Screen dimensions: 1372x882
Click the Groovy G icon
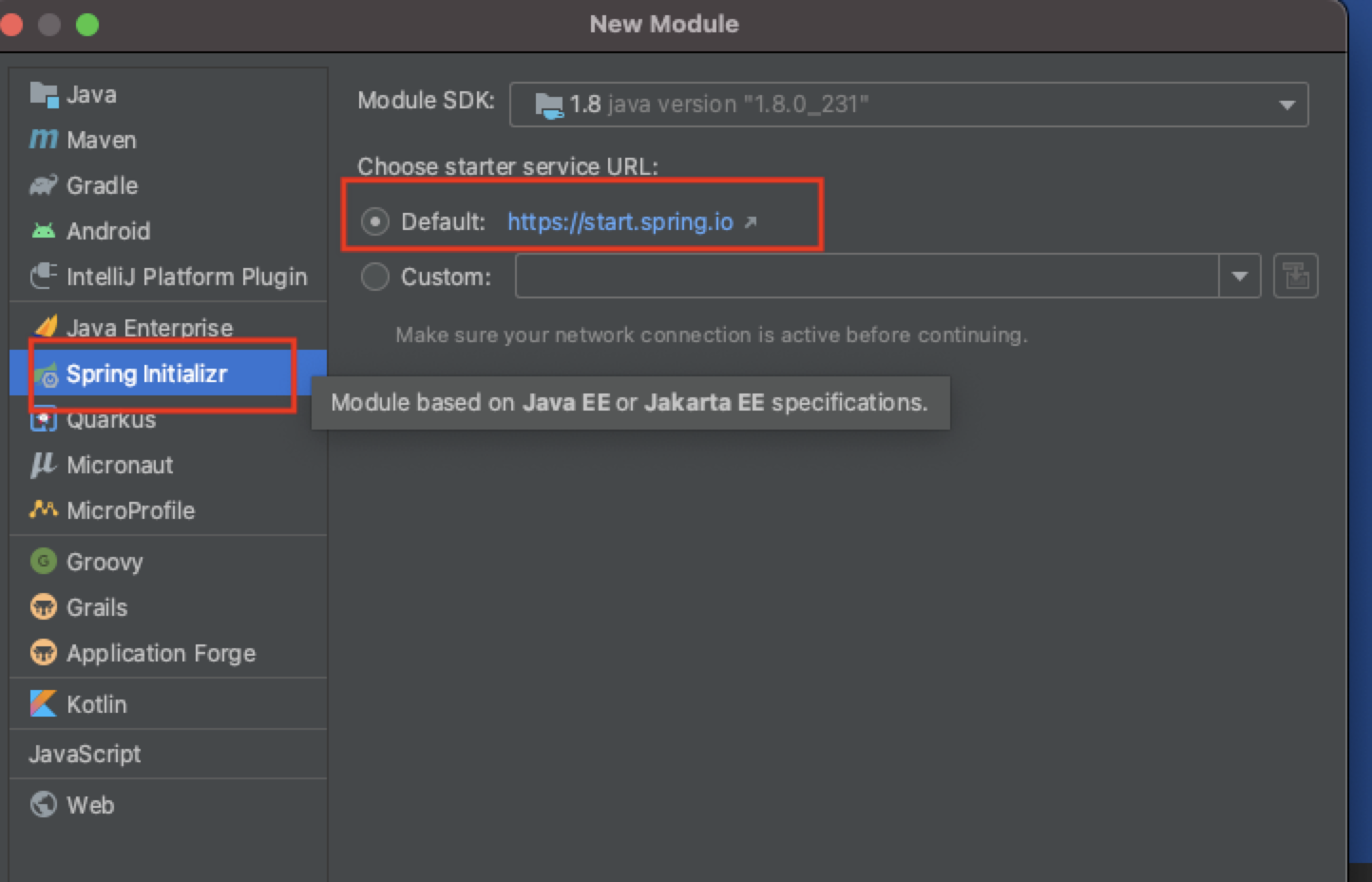click(44, 562)
